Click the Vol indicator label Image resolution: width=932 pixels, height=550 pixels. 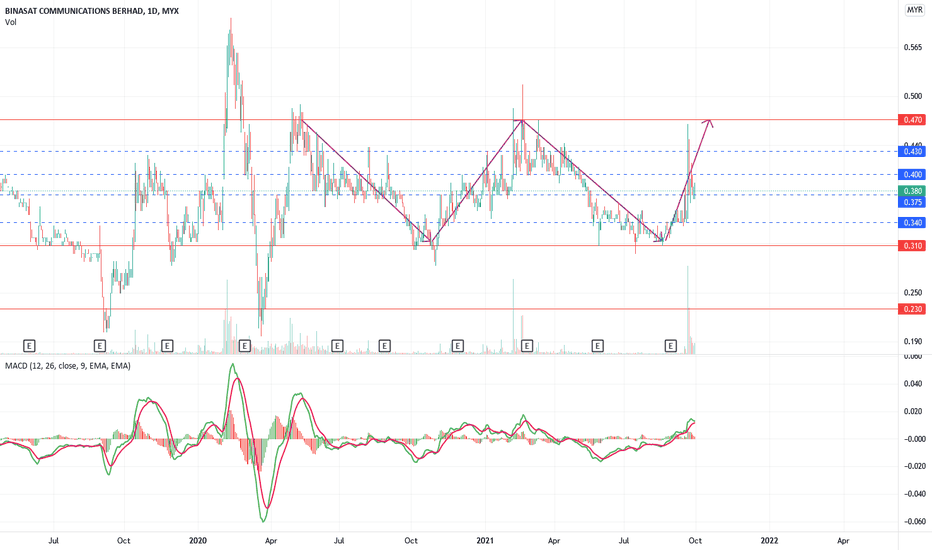point(11,22)
